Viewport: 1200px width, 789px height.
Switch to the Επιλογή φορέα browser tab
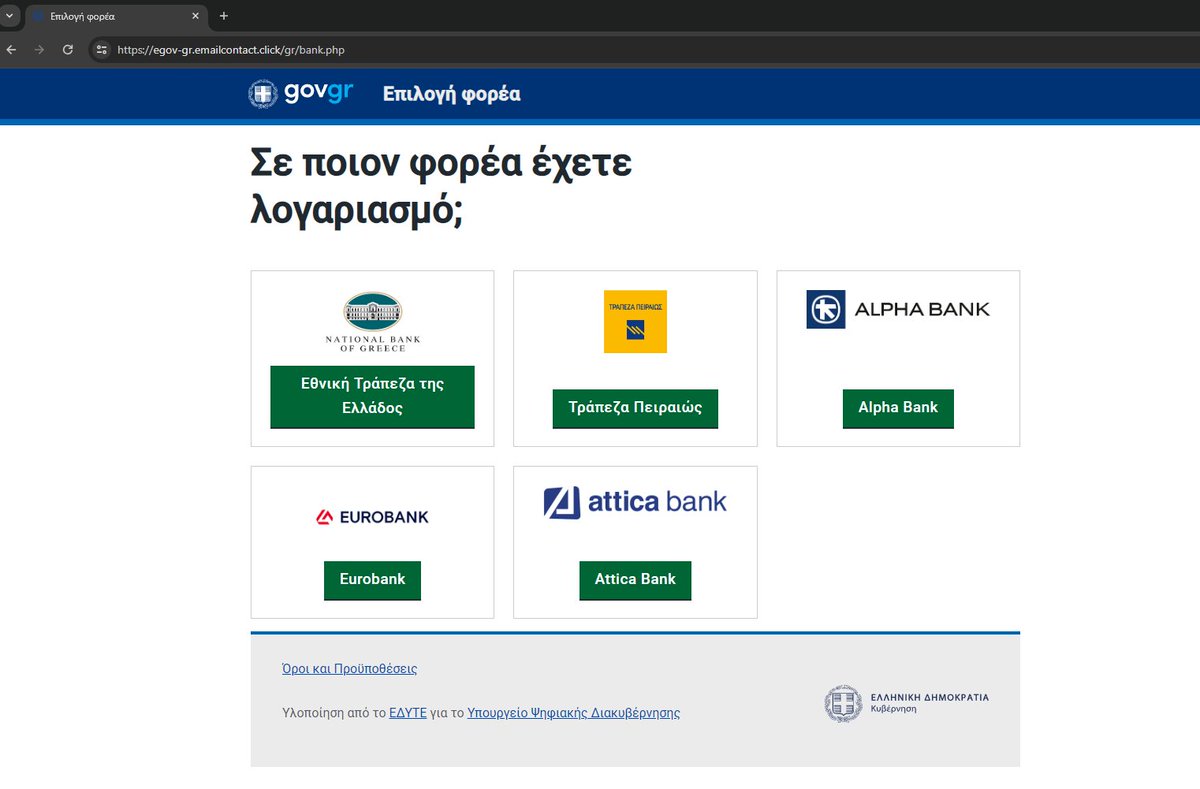[x=110, y=16]
